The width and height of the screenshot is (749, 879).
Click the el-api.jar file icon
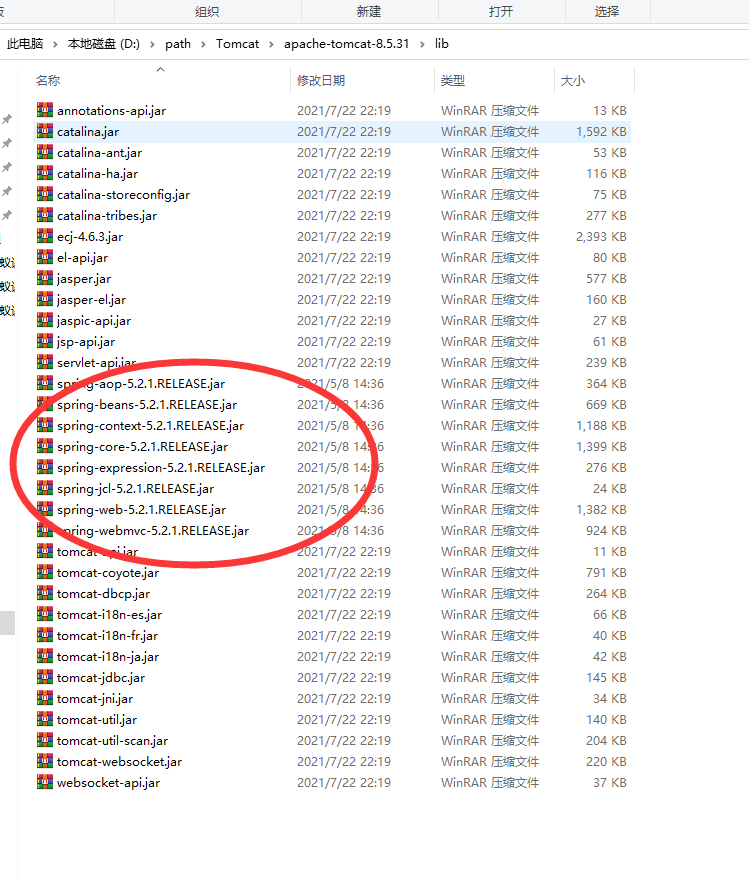[x=45, y=257]
